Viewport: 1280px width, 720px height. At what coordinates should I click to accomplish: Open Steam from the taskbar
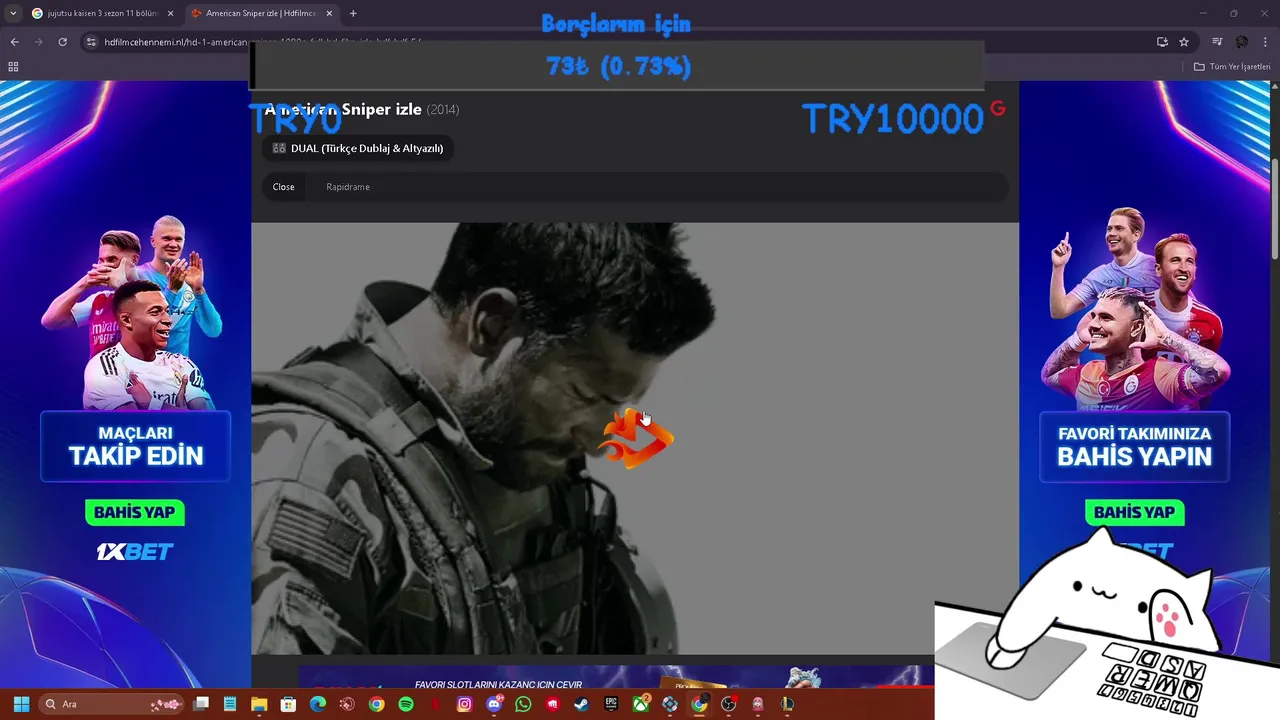click(x=581, y=704)
